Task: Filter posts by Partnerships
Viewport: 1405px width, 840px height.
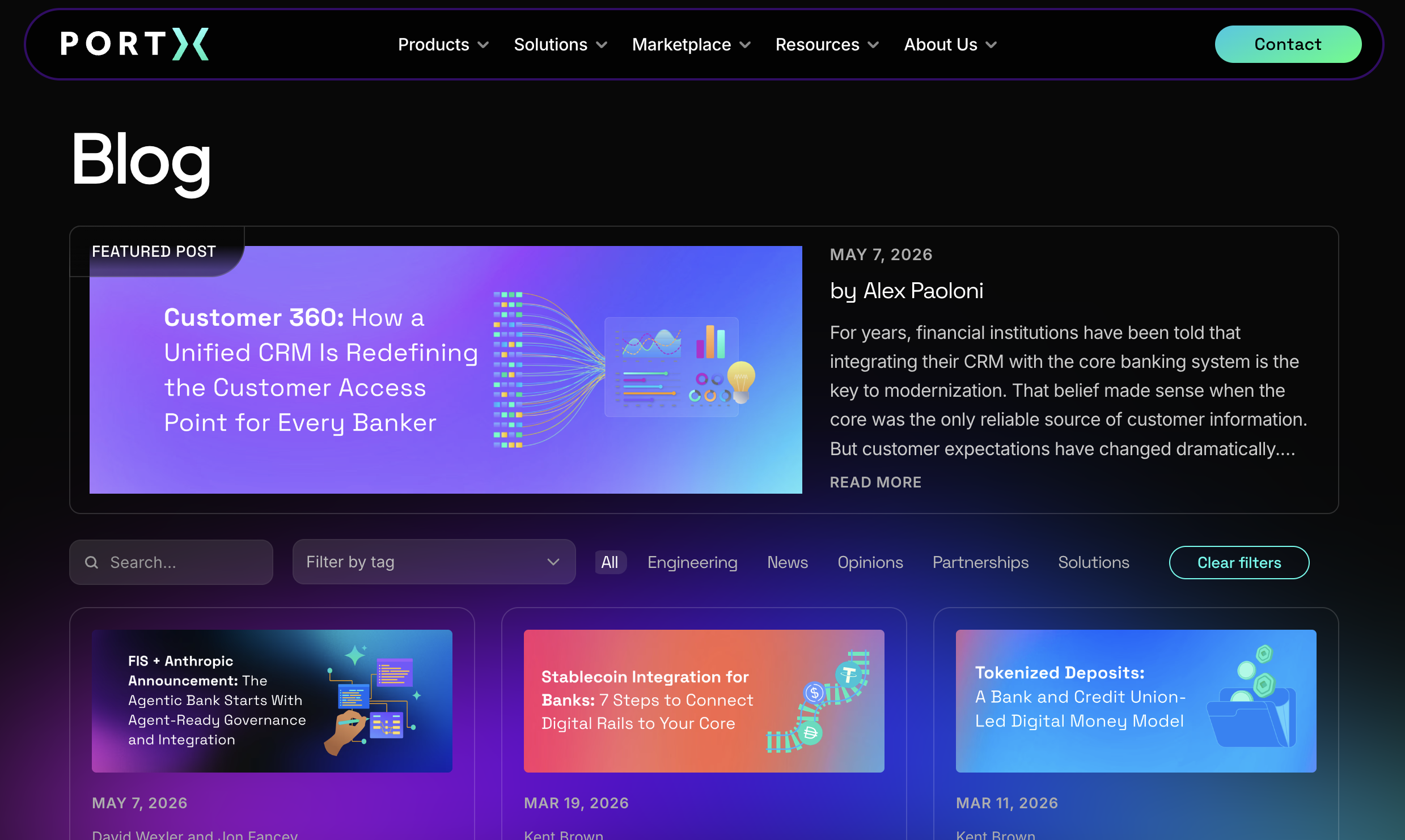Action: [x=980, y=562]
